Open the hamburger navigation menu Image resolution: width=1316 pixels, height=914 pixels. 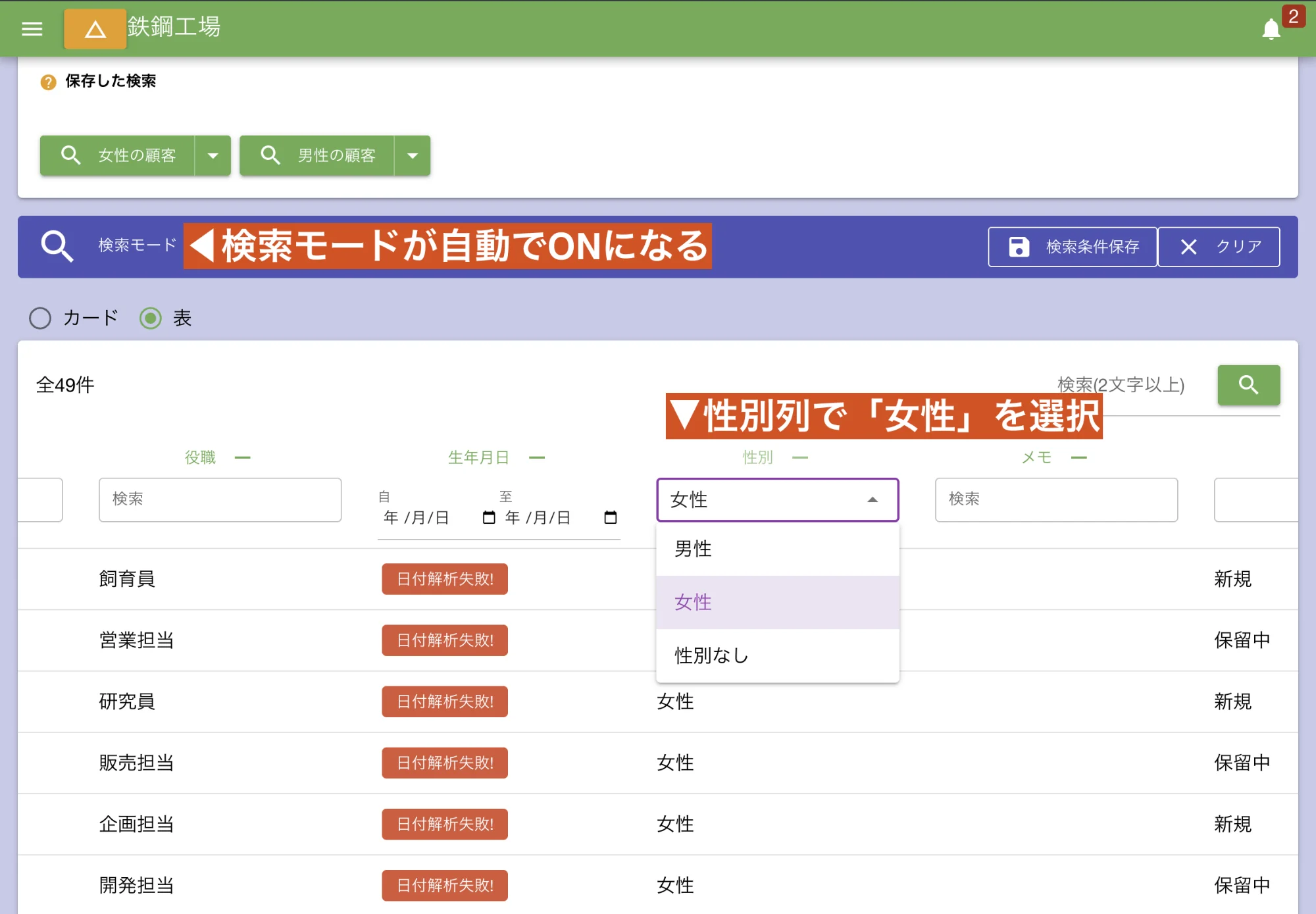pos(32,29)
